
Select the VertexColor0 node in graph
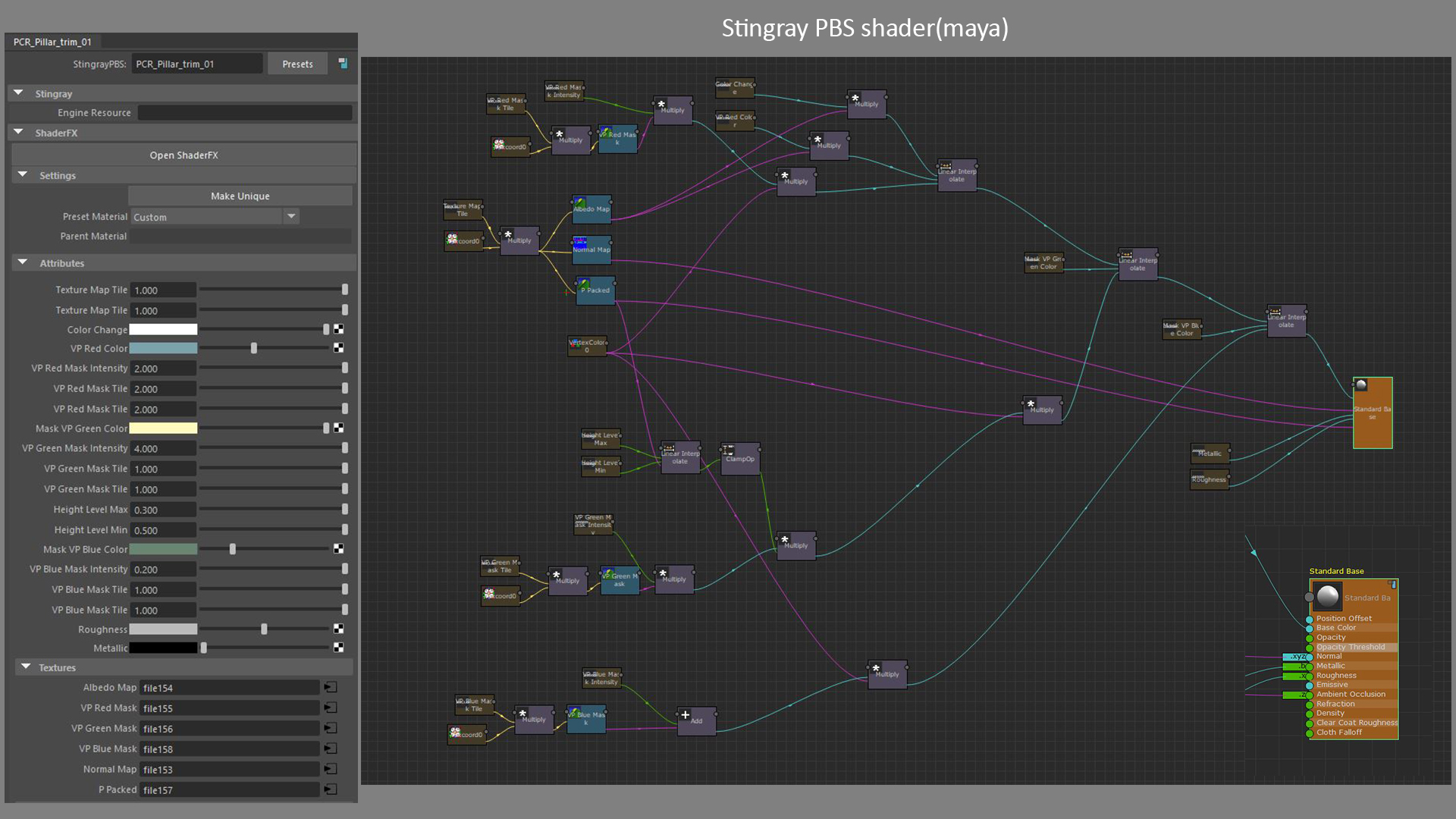coord(587,347)
